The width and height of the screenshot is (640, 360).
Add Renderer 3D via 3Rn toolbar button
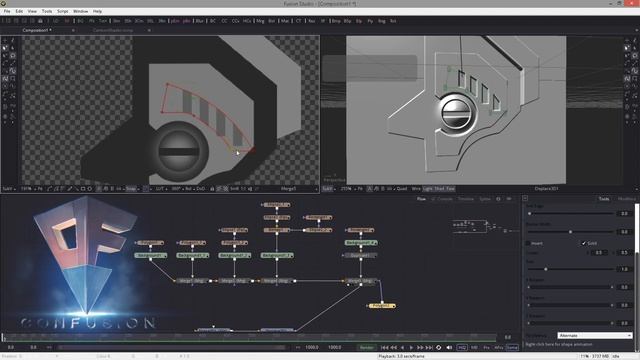pyautogui.click(x=162, y=21)
